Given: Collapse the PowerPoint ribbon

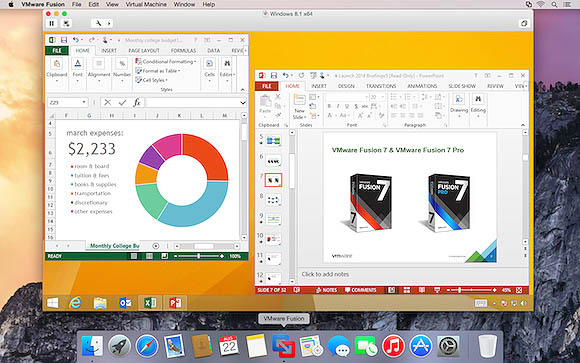Looking at the screenshot, I should (523, 125).
